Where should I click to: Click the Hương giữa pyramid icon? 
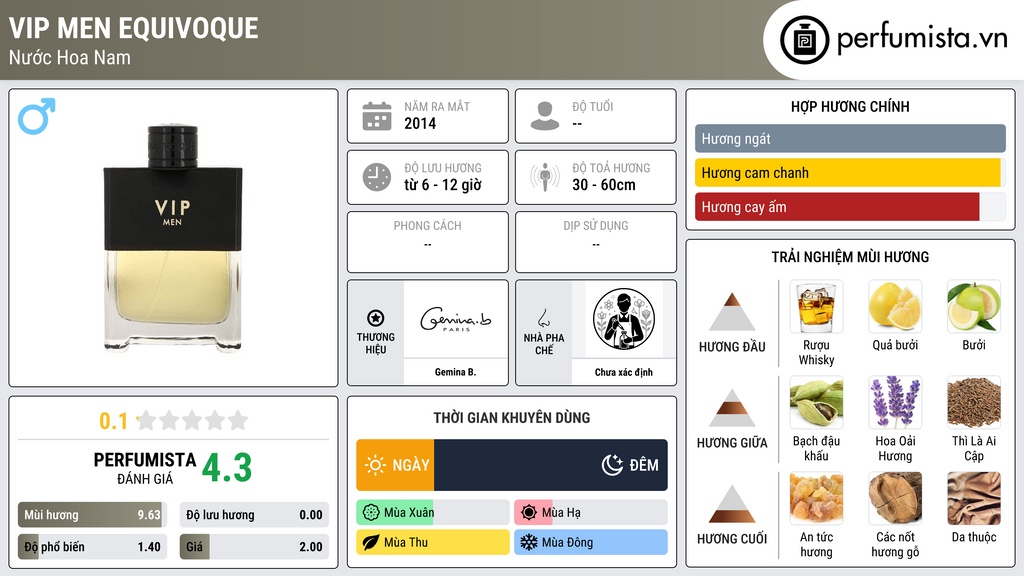pos(732,408)
